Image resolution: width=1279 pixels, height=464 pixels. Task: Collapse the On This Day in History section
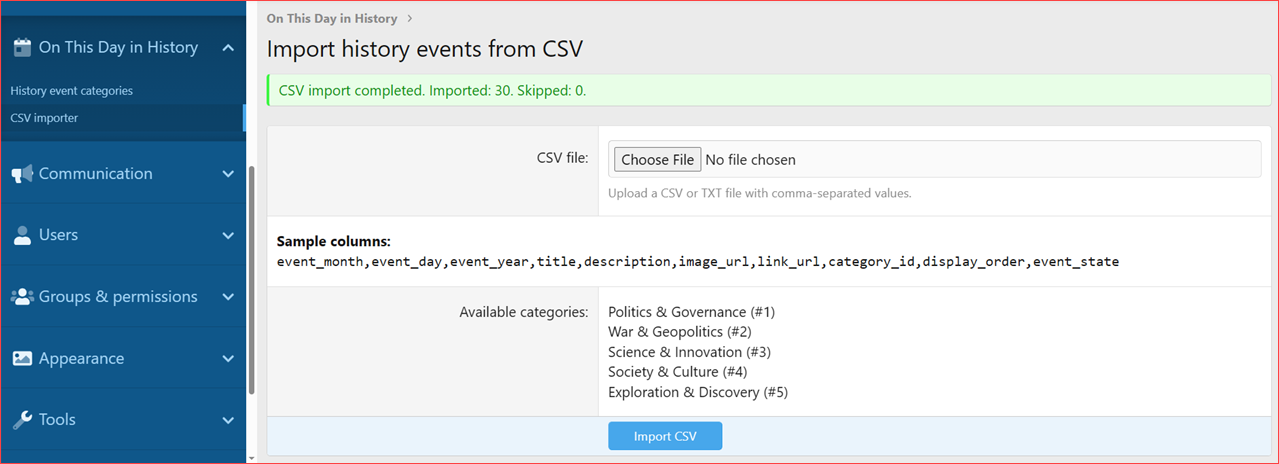point(228,48)
